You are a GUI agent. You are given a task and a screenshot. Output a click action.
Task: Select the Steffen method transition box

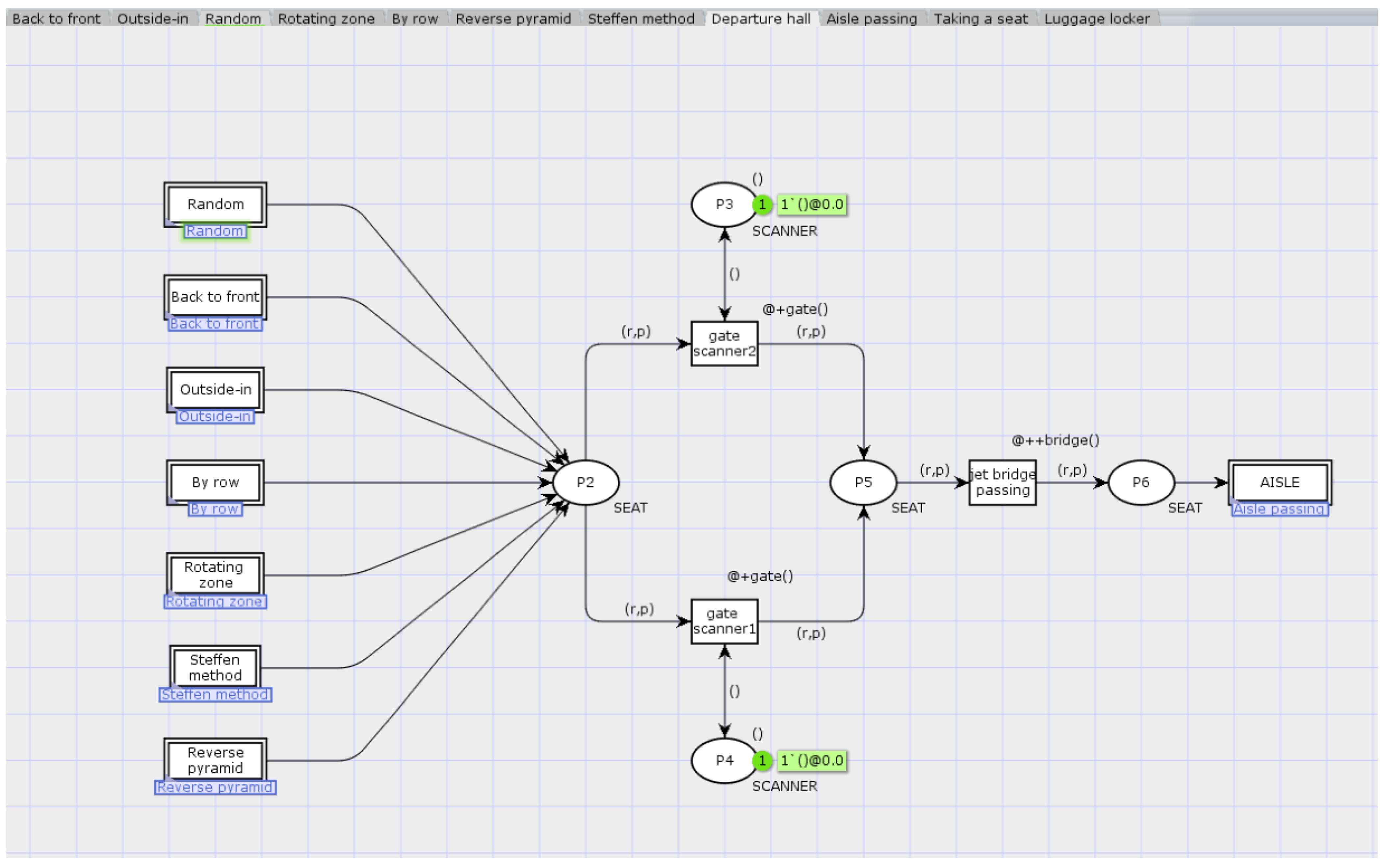pos(215,667)
